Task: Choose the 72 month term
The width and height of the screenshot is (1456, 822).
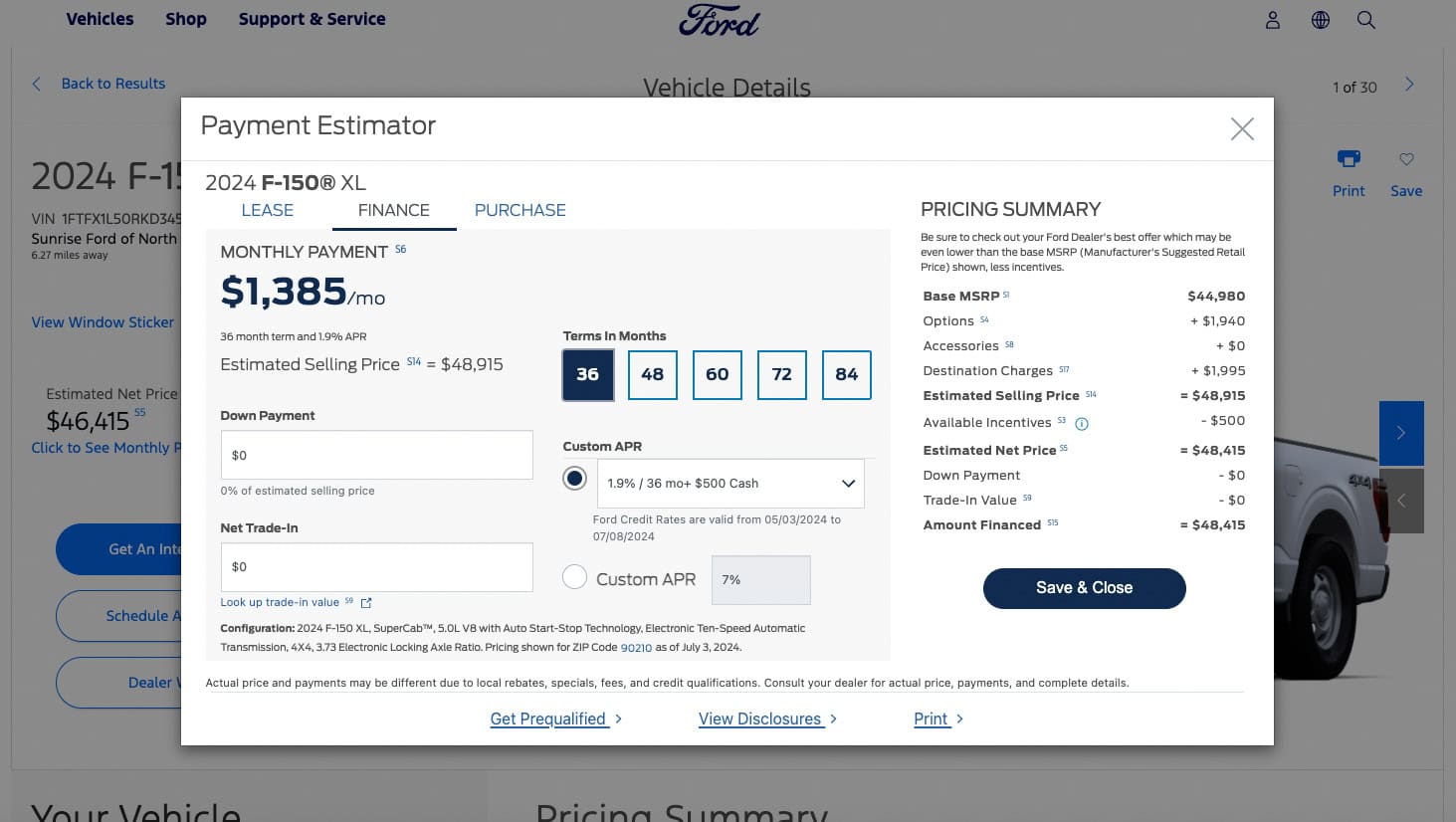Action: pos(782,375)
